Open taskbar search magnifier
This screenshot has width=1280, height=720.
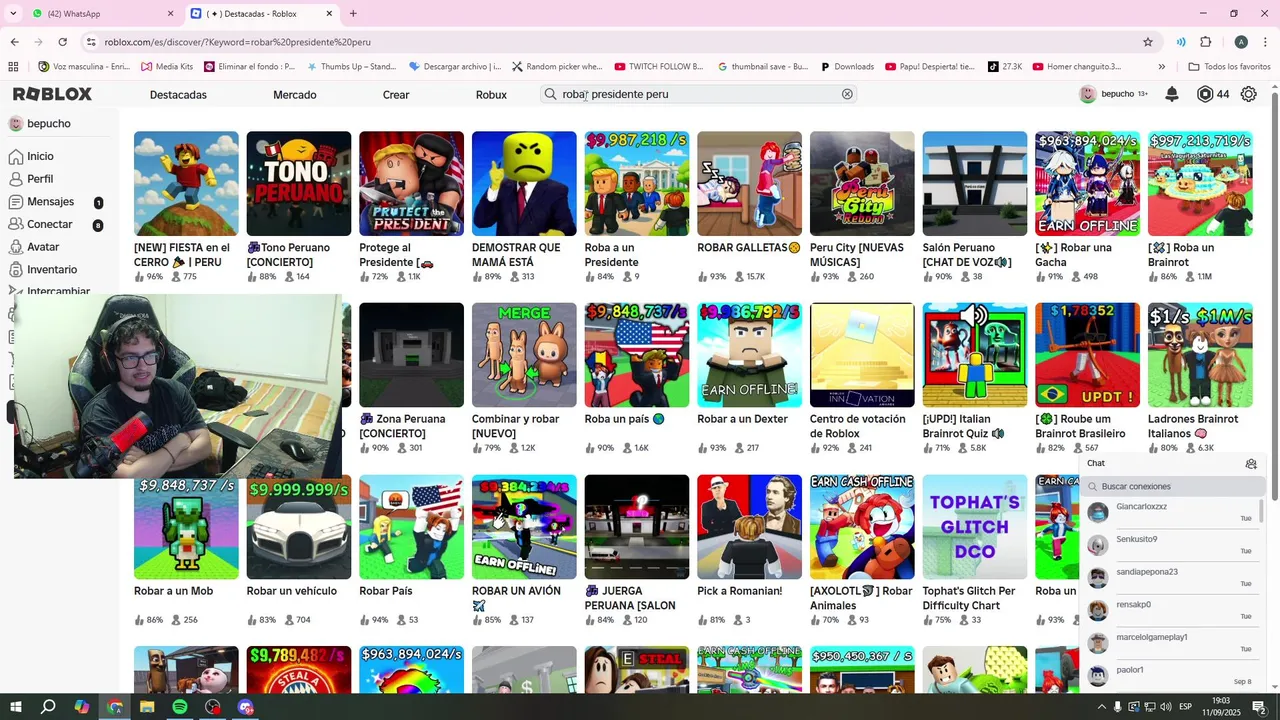click(48, 707)
